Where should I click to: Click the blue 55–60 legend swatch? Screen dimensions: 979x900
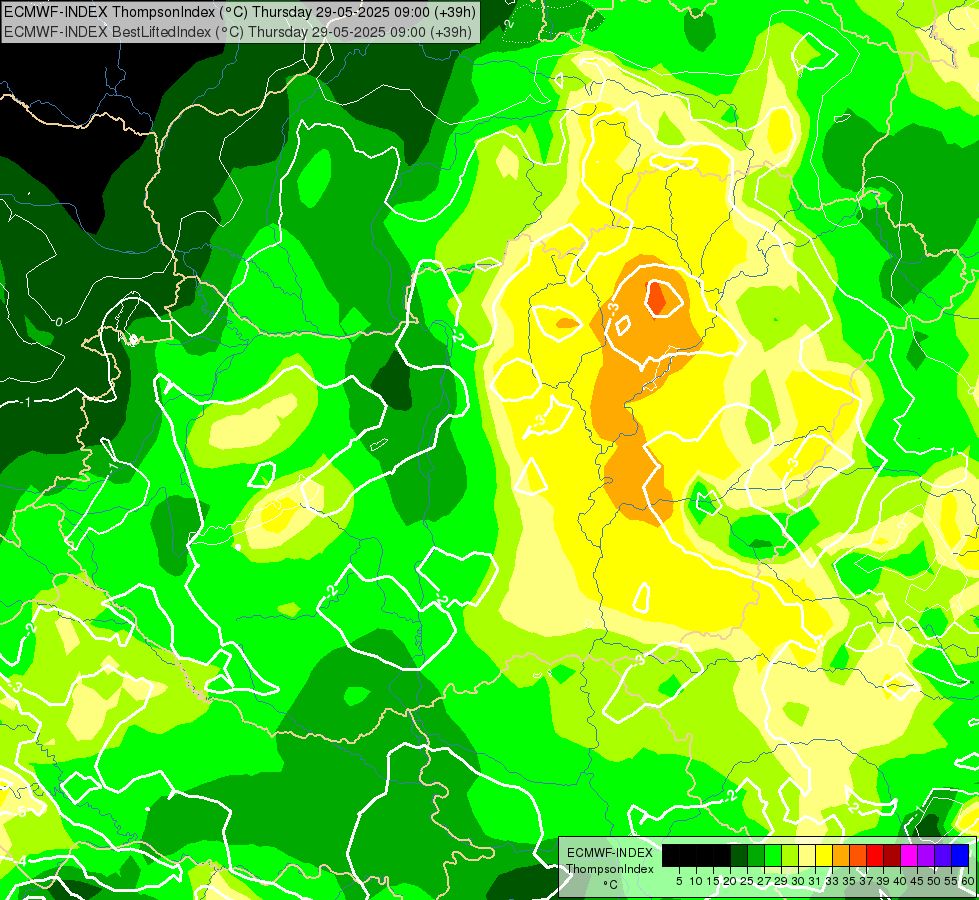tap(960, 855)
